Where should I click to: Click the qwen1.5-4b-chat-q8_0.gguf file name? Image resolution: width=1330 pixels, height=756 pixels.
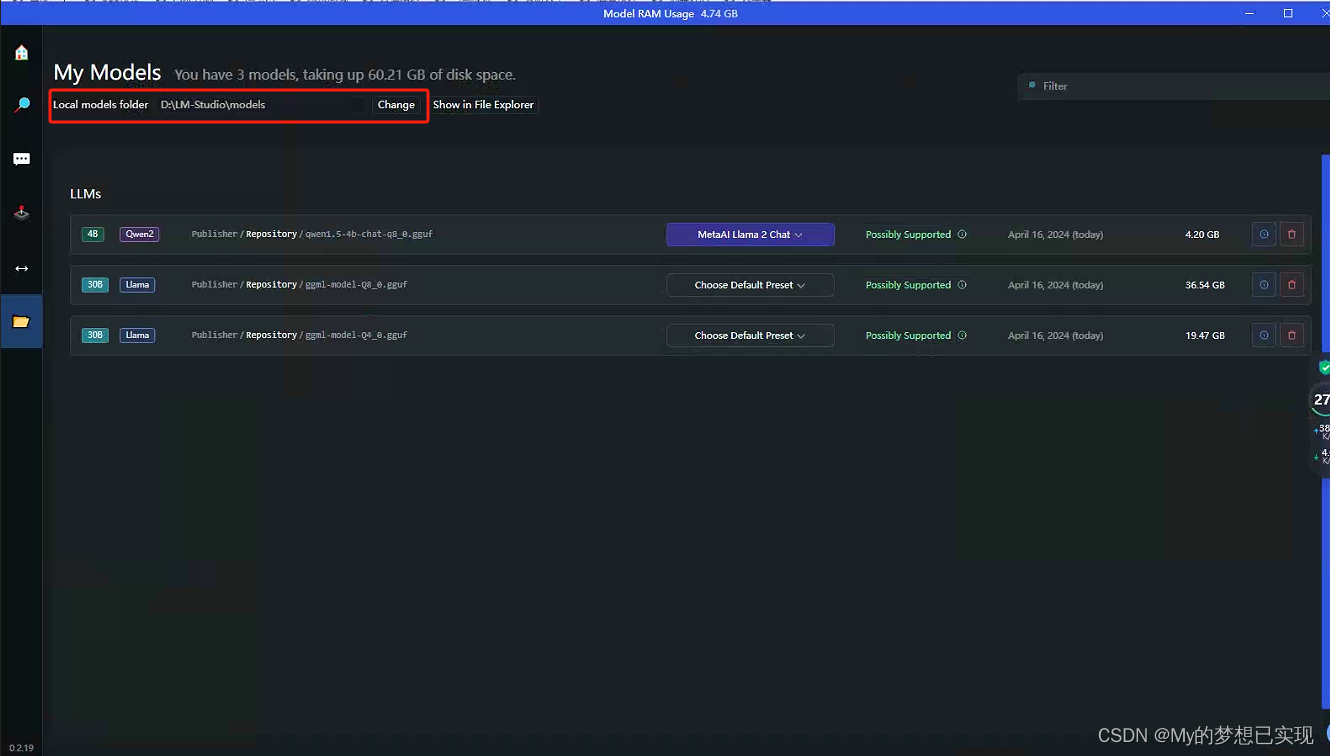tap(369, 234)
